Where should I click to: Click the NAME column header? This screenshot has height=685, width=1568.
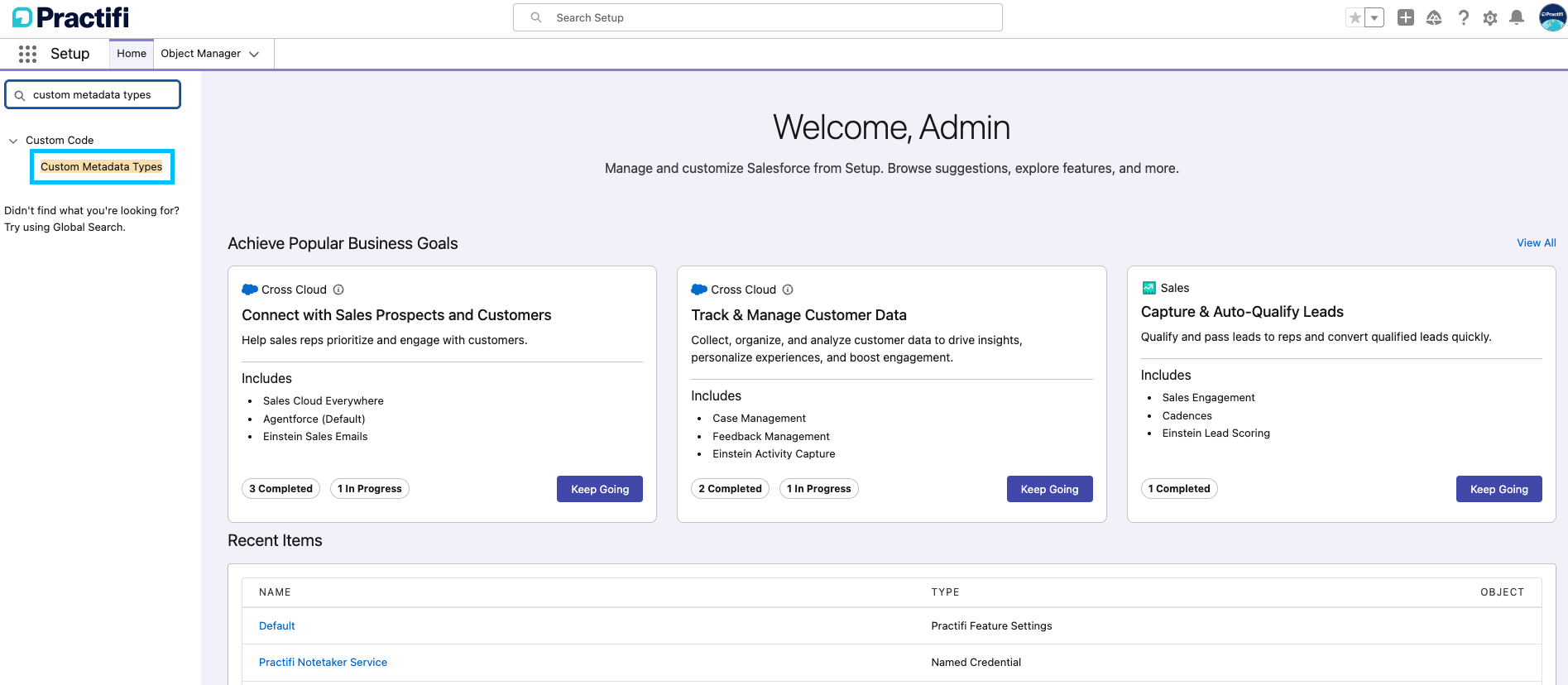(x=275, y=592)
